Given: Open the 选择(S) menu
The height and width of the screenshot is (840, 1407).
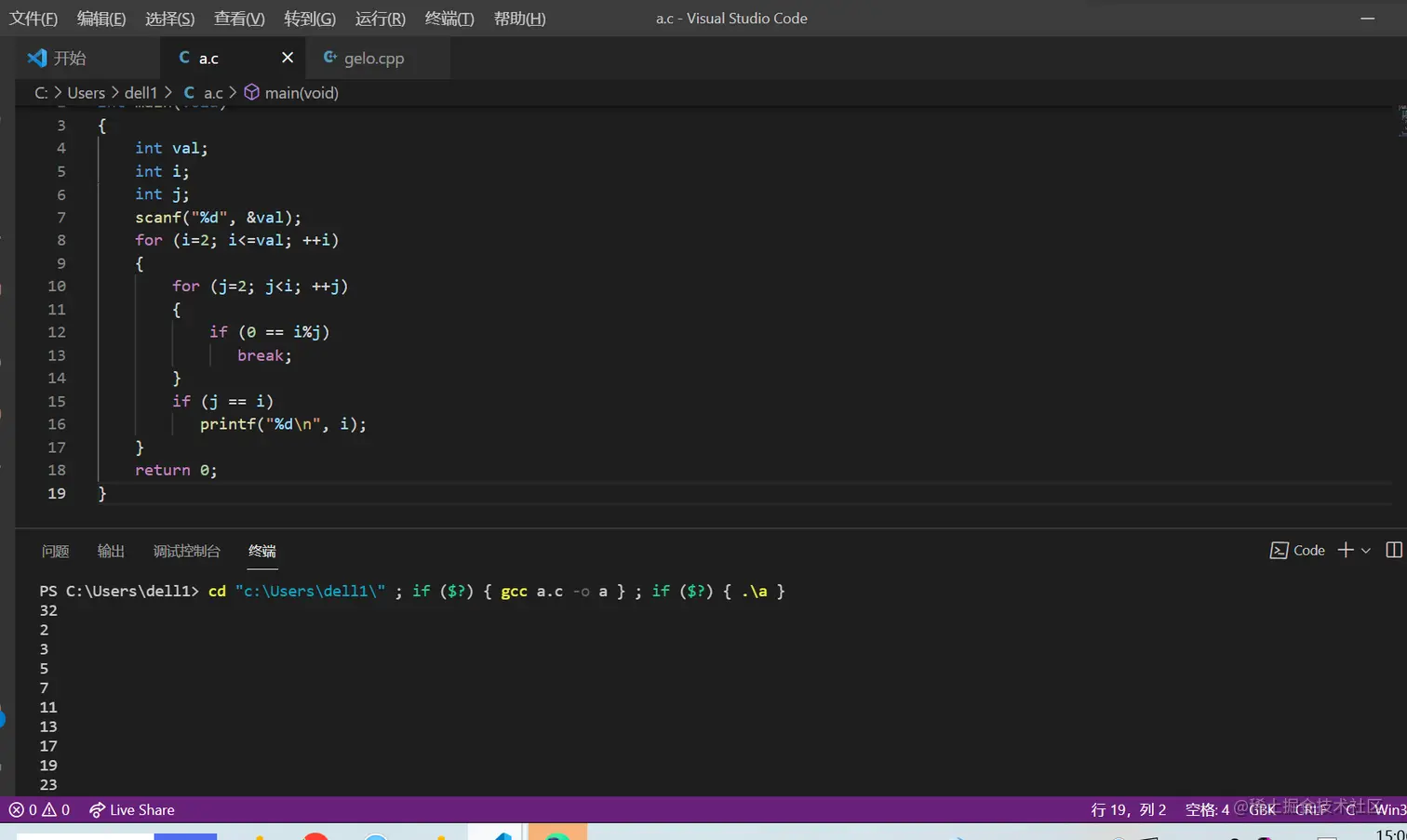Looking at the screenshot, I should pos(170,19).
